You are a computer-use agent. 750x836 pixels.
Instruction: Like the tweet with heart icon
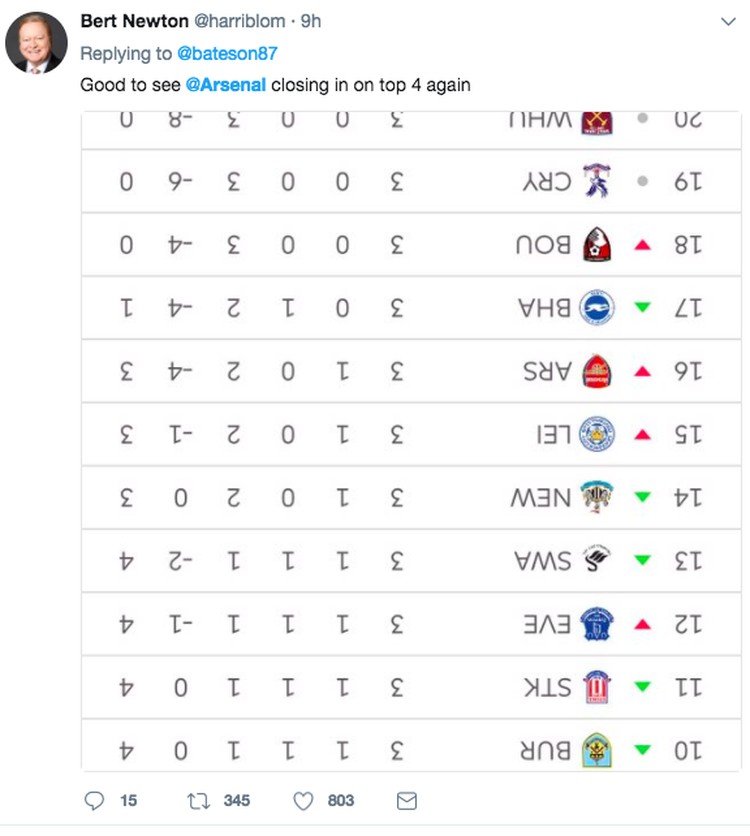point(303,801)
